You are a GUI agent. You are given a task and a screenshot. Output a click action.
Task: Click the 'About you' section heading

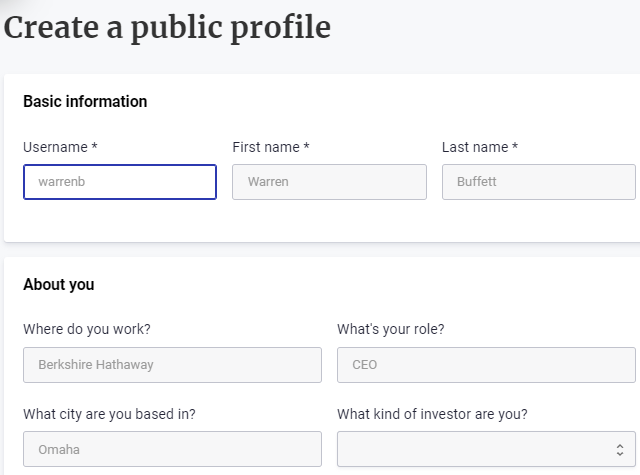click(59, 285)
